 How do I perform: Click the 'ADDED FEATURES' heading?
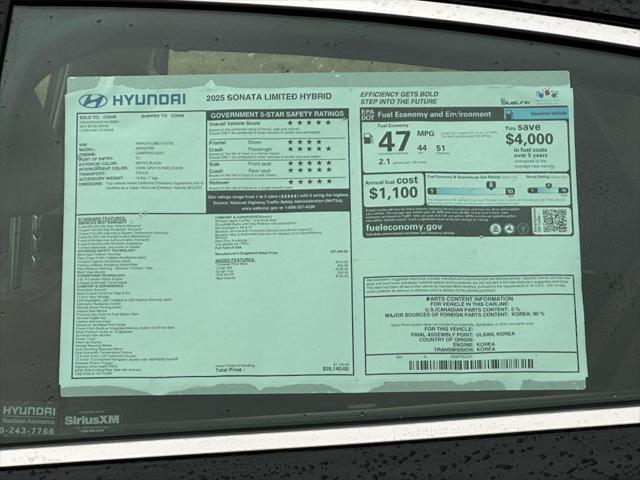point(235,260)
